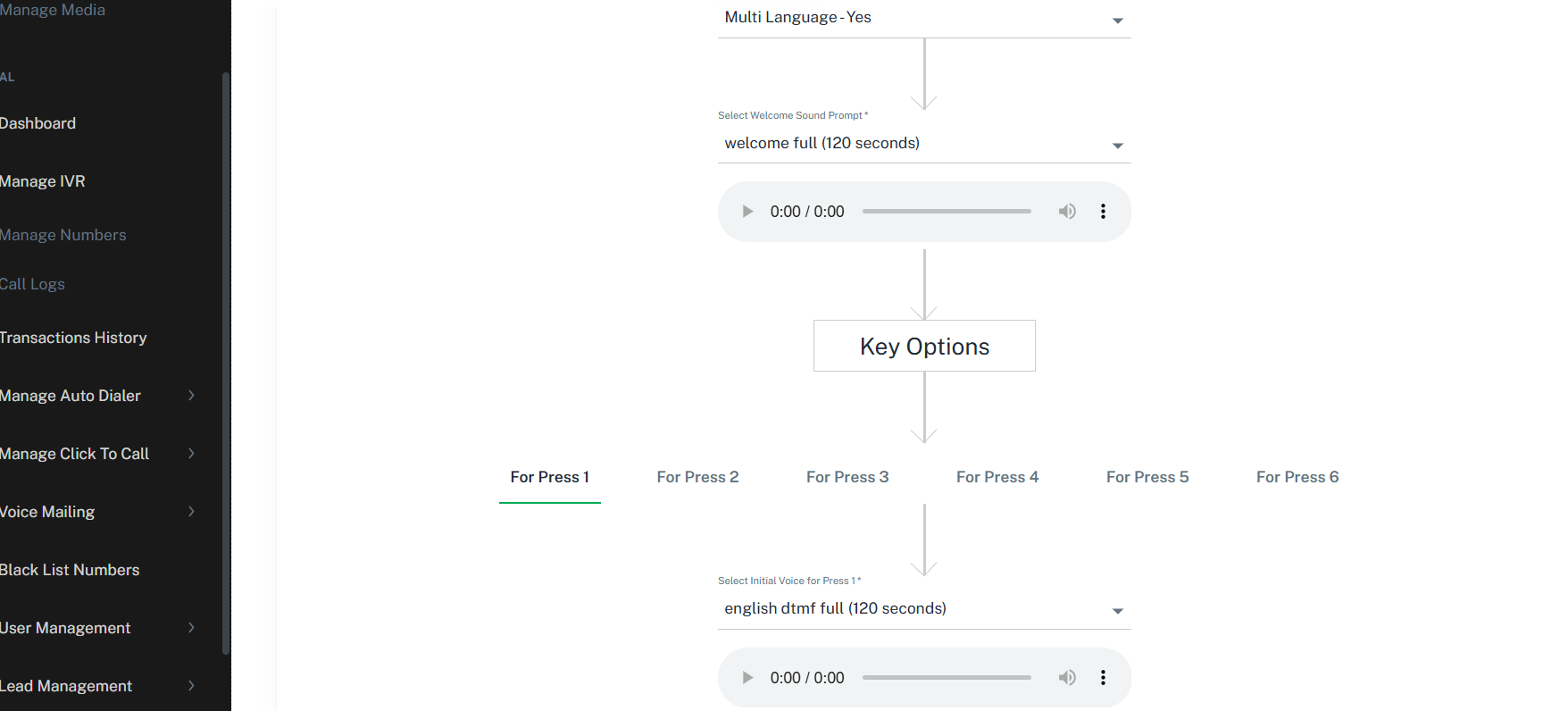
Task: Switch to the For Press 2 tab
Action: [697, 477]
